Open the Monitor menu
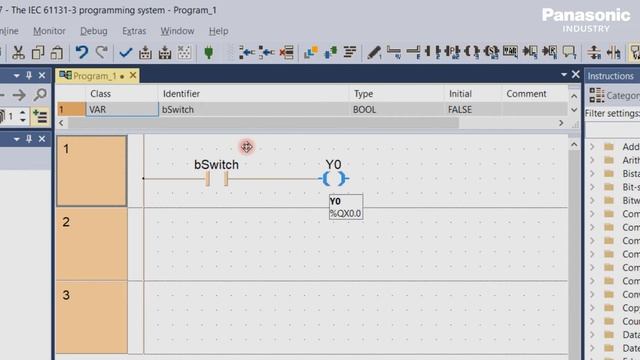 (49, 31)
